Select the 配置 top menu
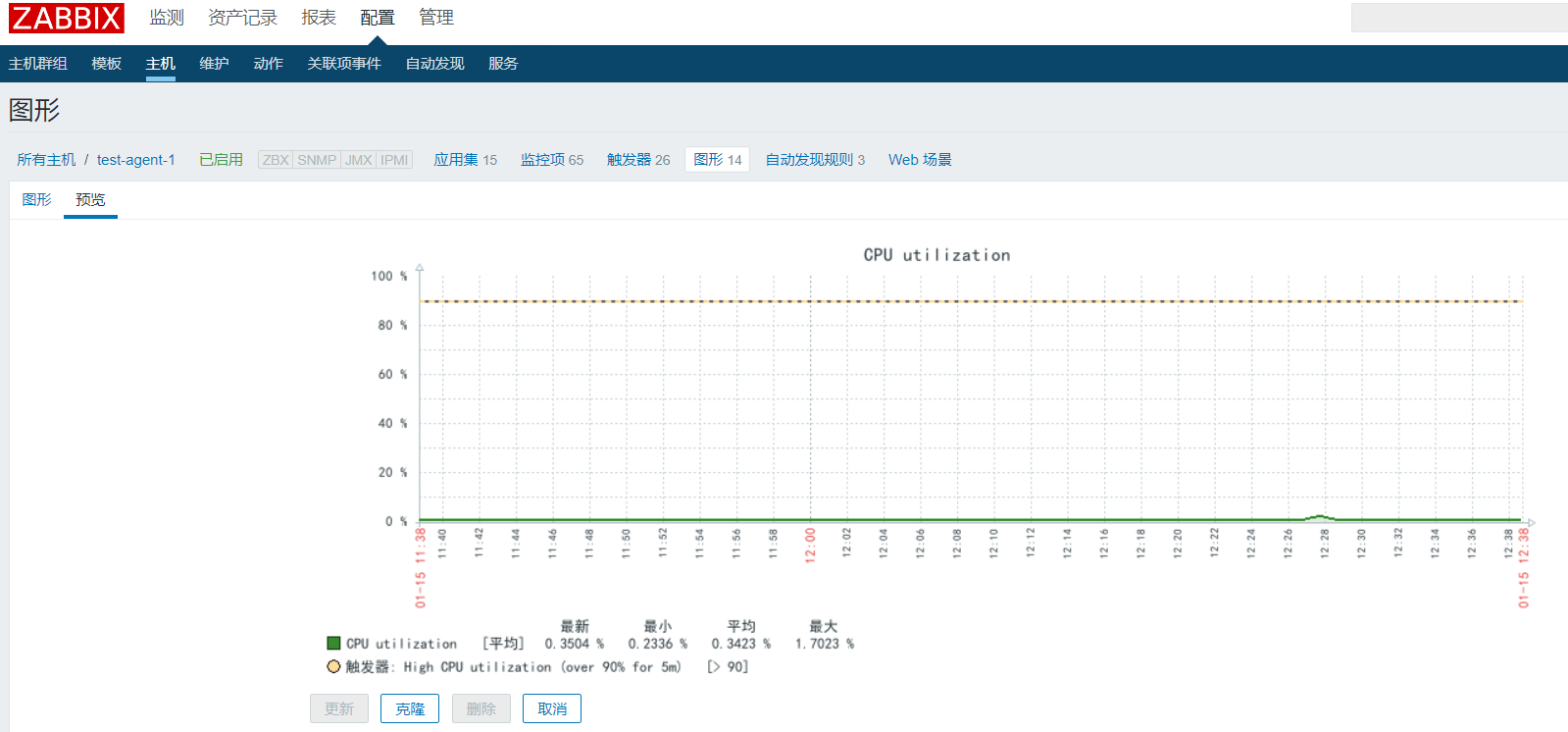The image size is (1568, 732). 378,18
